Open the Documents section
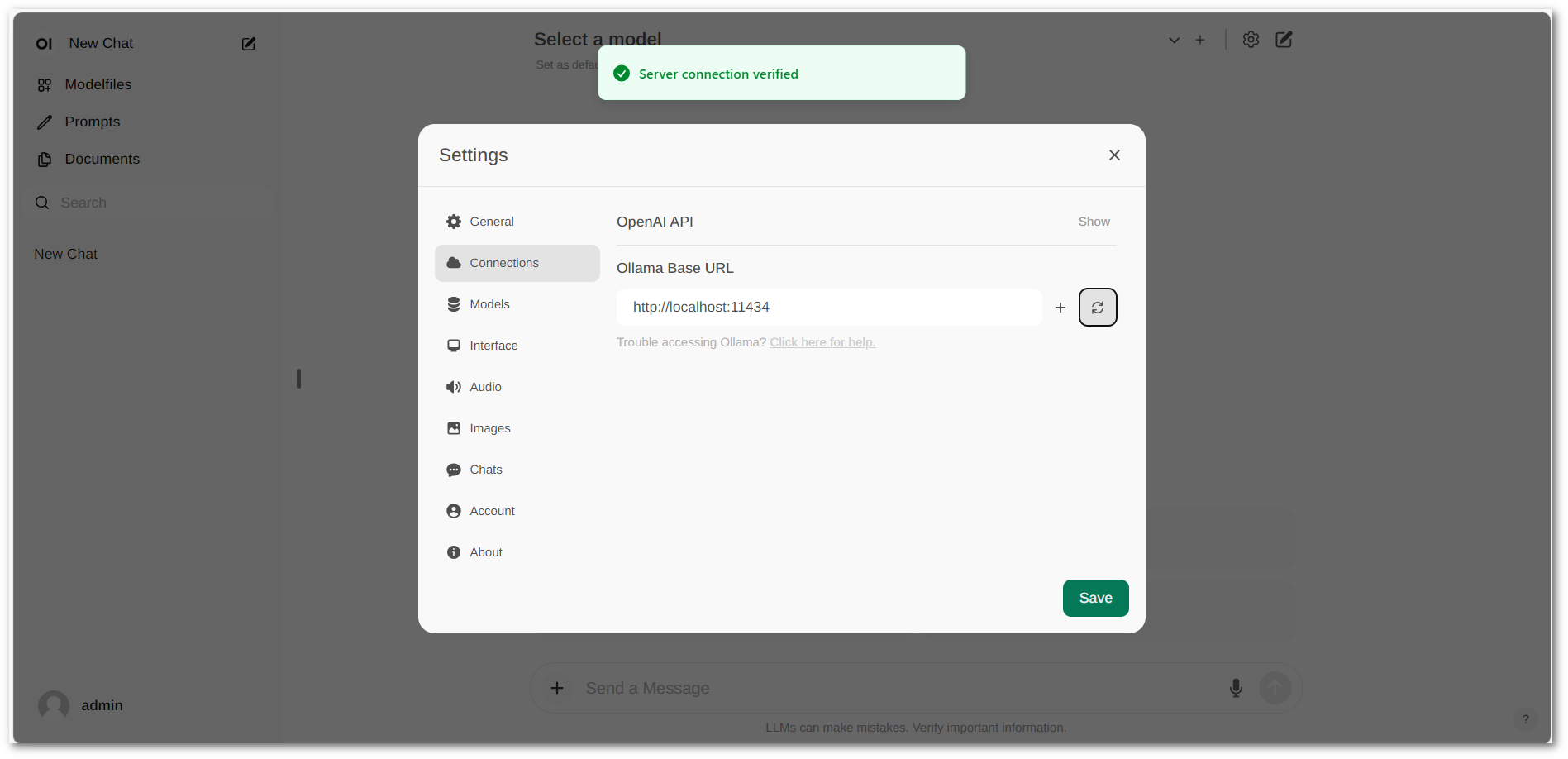The width and height of the screenshot is (1568, 759). pos(102,159)
